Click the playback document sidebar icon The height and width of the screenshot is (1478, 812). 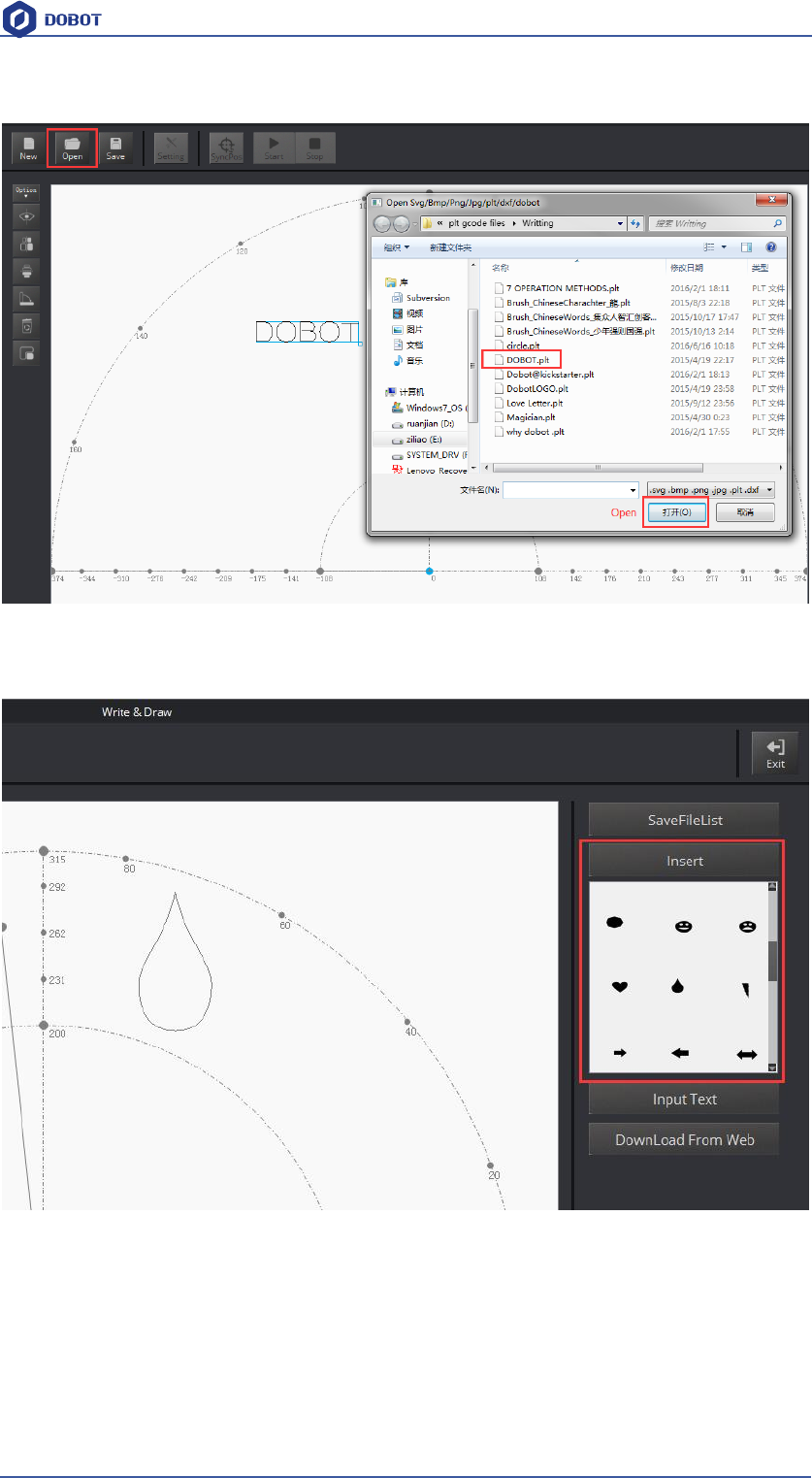26,325
